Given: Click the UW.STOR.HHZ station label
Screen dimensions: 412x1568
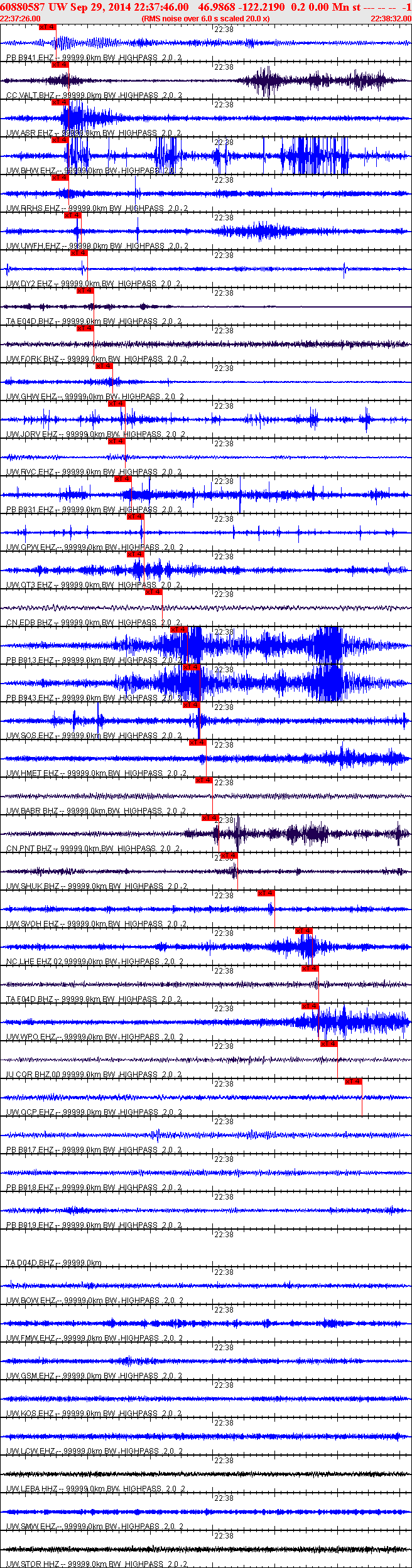Looking at the screenshot, I should [x=33, y=1564].
